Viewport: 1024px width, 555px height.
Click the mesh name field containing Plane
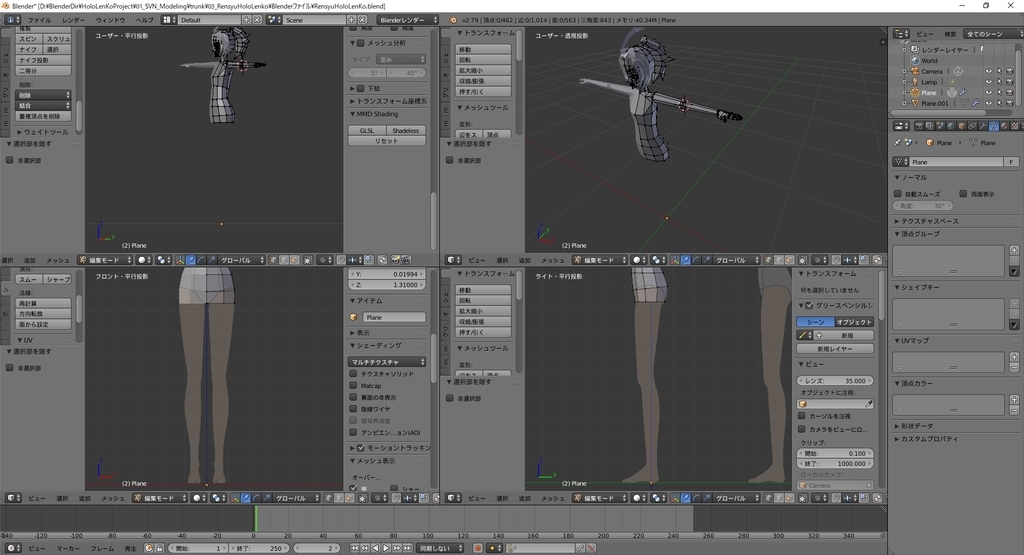coord(956,162)
